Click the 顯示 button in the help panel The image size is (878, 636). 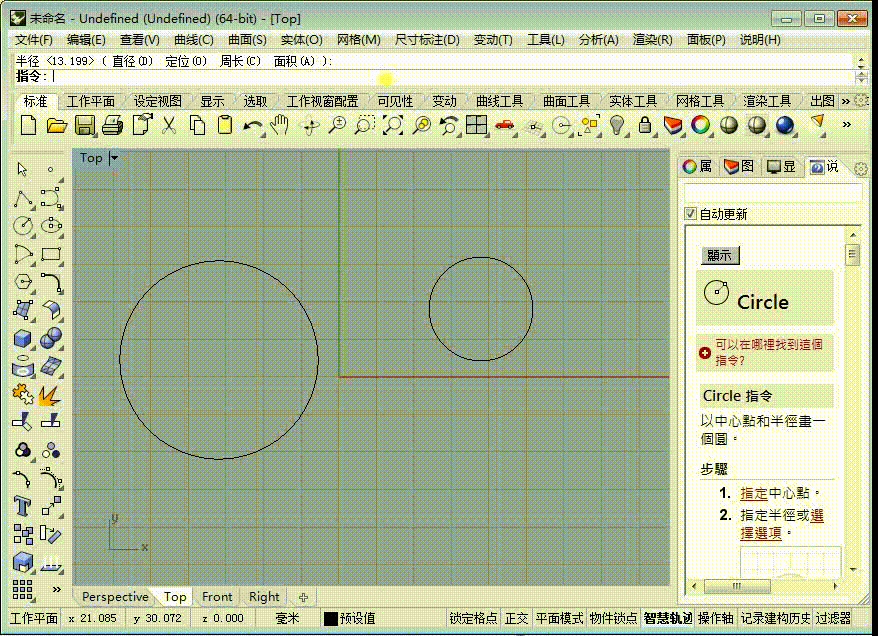click(720, 255)
